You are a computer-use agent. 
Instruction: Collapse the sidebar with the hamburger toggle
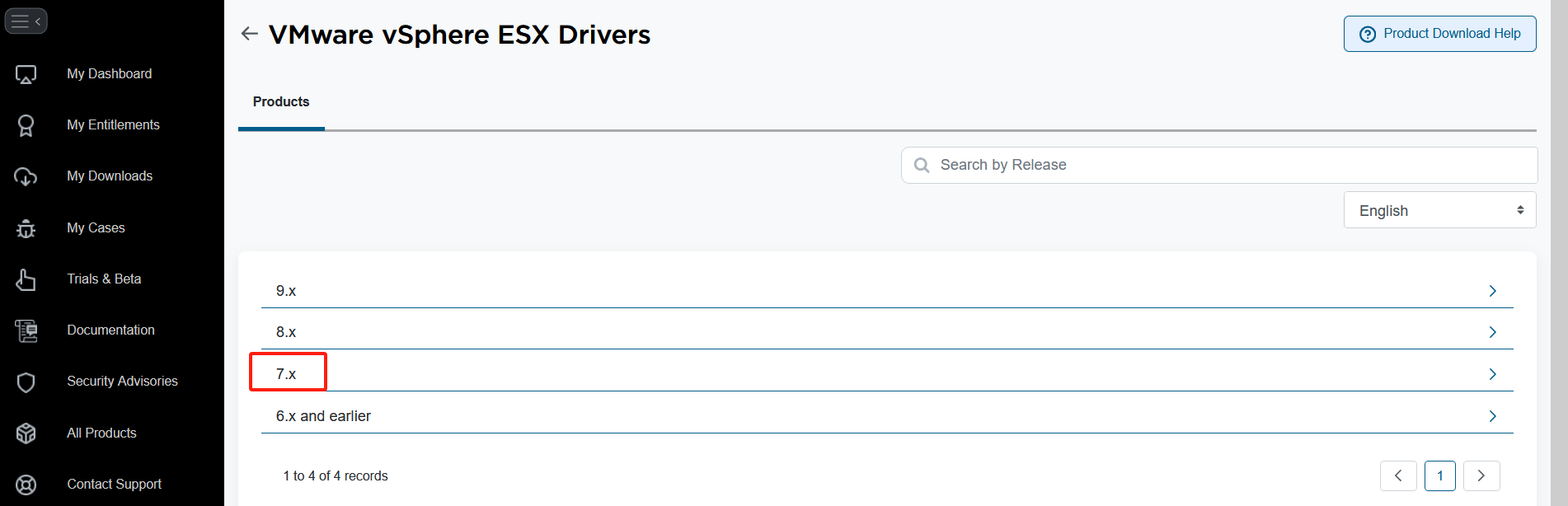tap(26, 21)
